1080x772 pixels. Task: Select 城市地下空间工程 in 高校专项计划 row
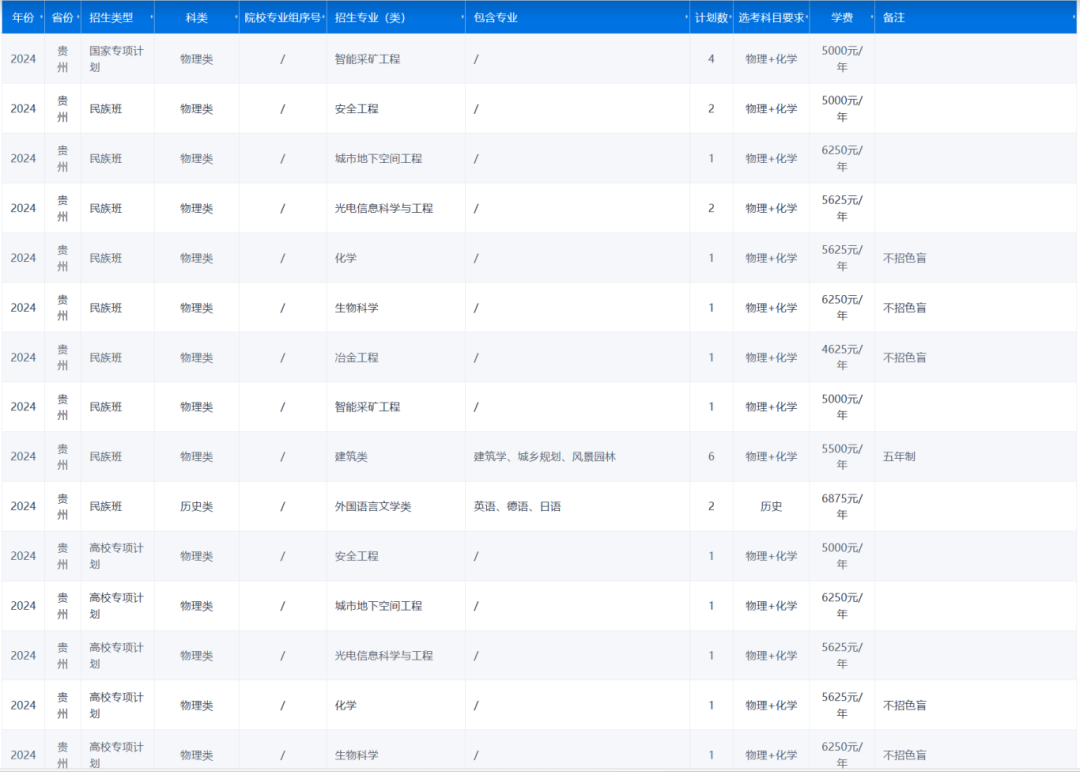tap(378, 606)
